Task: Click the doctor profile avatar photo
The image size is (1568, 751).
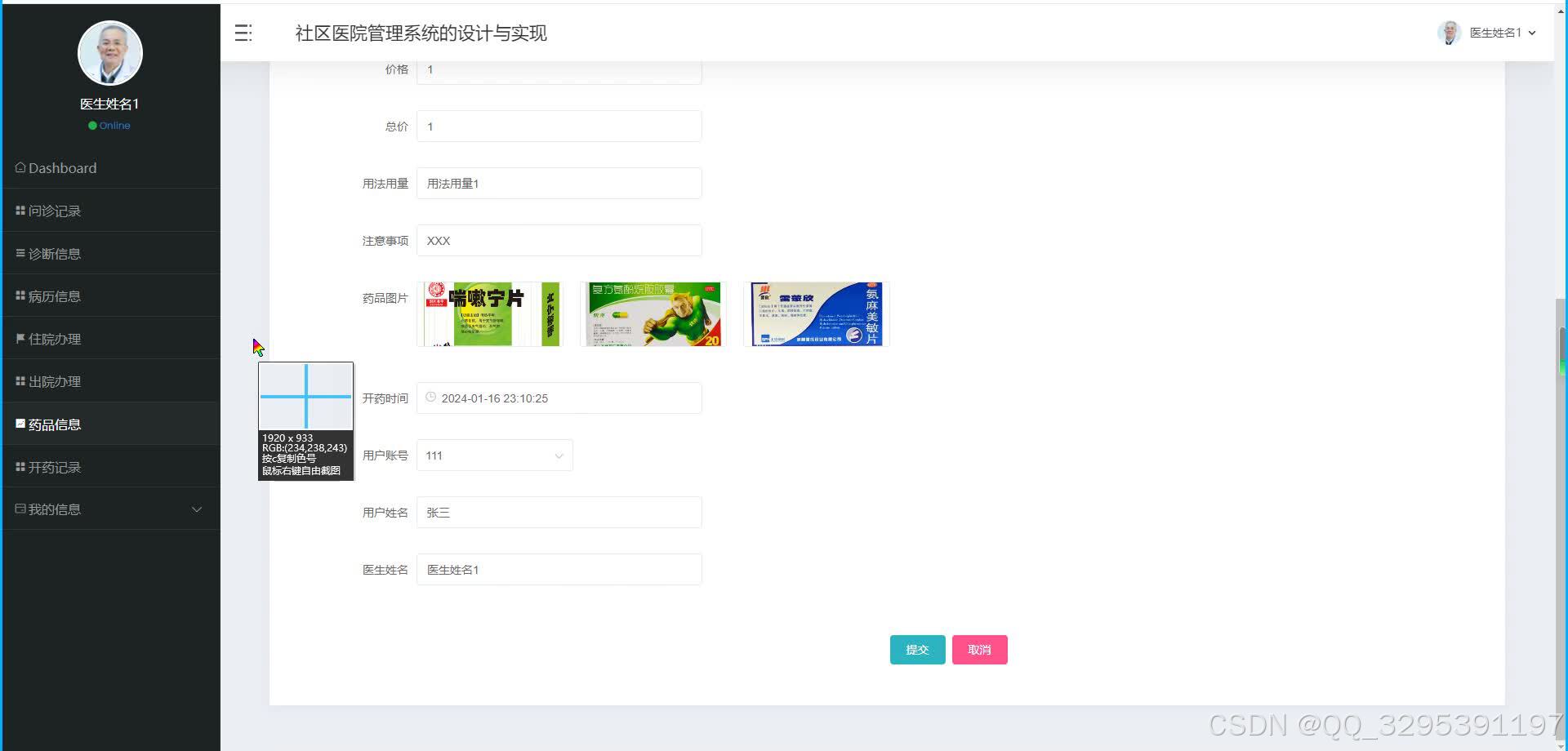Action: tap(109, 52)
